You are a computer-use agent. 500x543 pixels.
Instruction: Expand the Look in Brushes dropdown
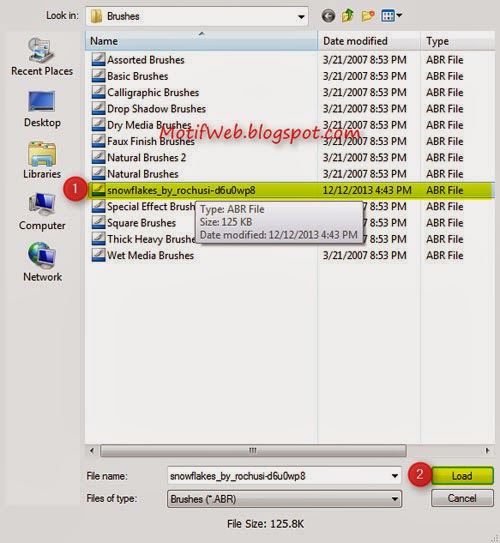pyautogui.click(x=301, y=16)
